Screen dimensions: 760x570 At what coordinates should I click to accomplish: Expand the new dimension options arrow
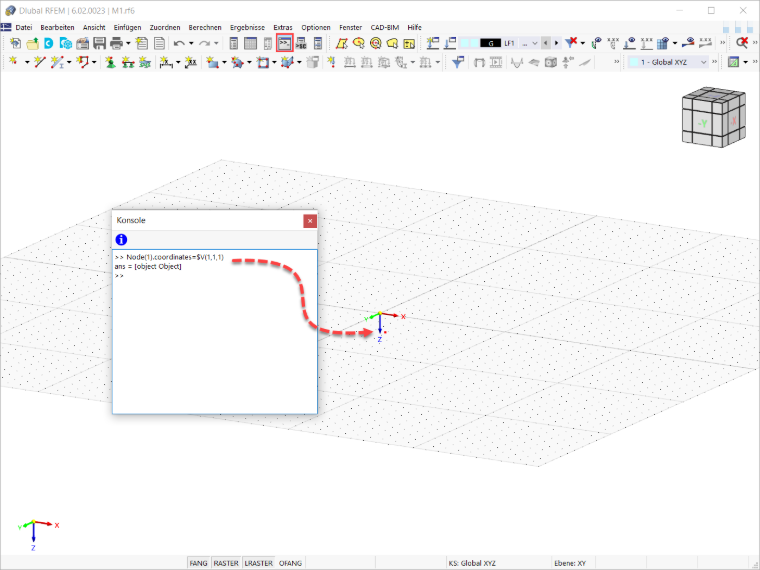[178, 62]
